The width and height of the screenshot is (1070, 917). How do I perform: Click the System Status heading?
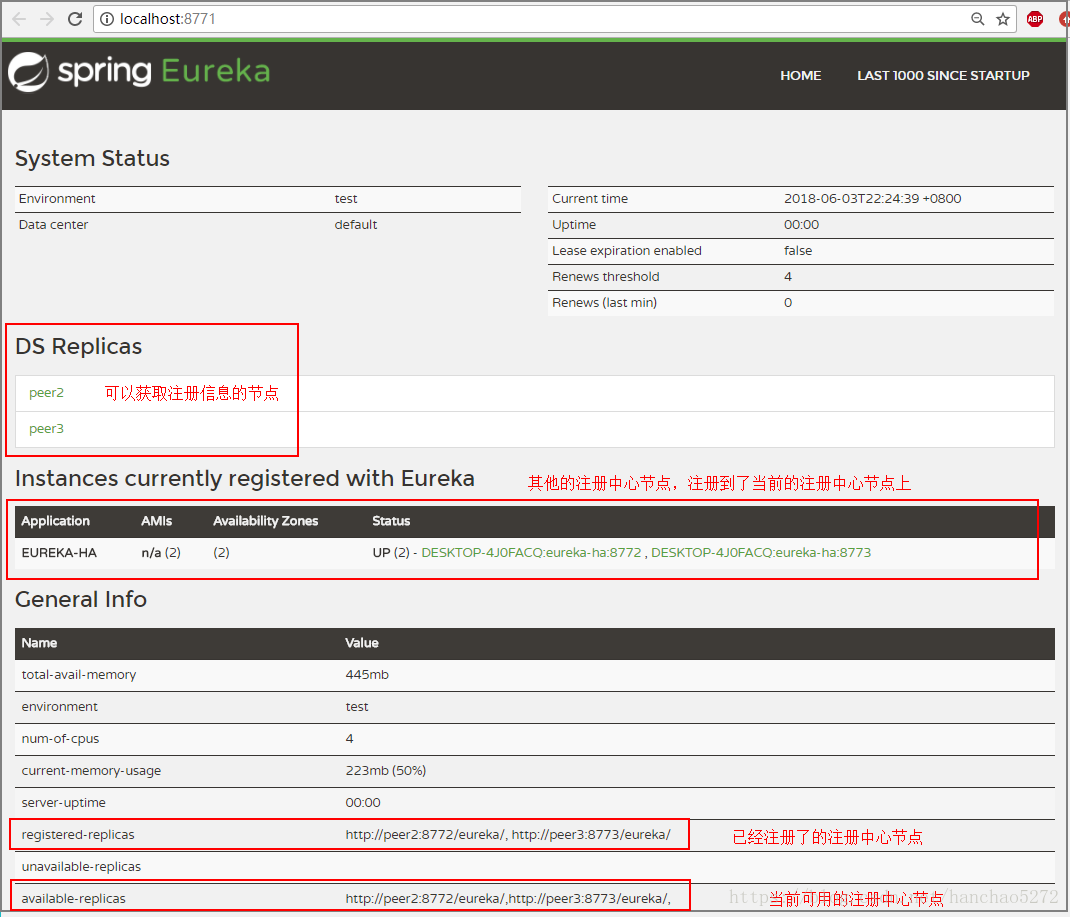point(92,158)
